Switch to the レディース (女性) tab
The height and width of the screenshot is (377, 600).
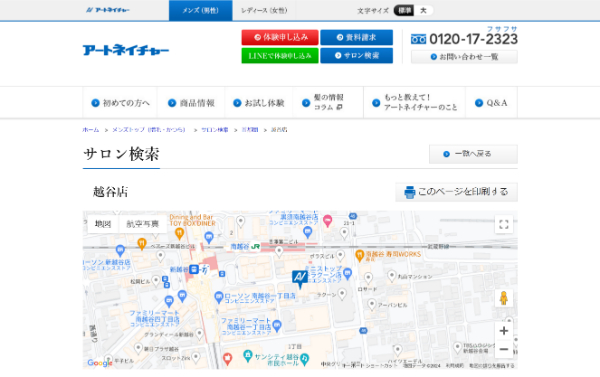264,10
